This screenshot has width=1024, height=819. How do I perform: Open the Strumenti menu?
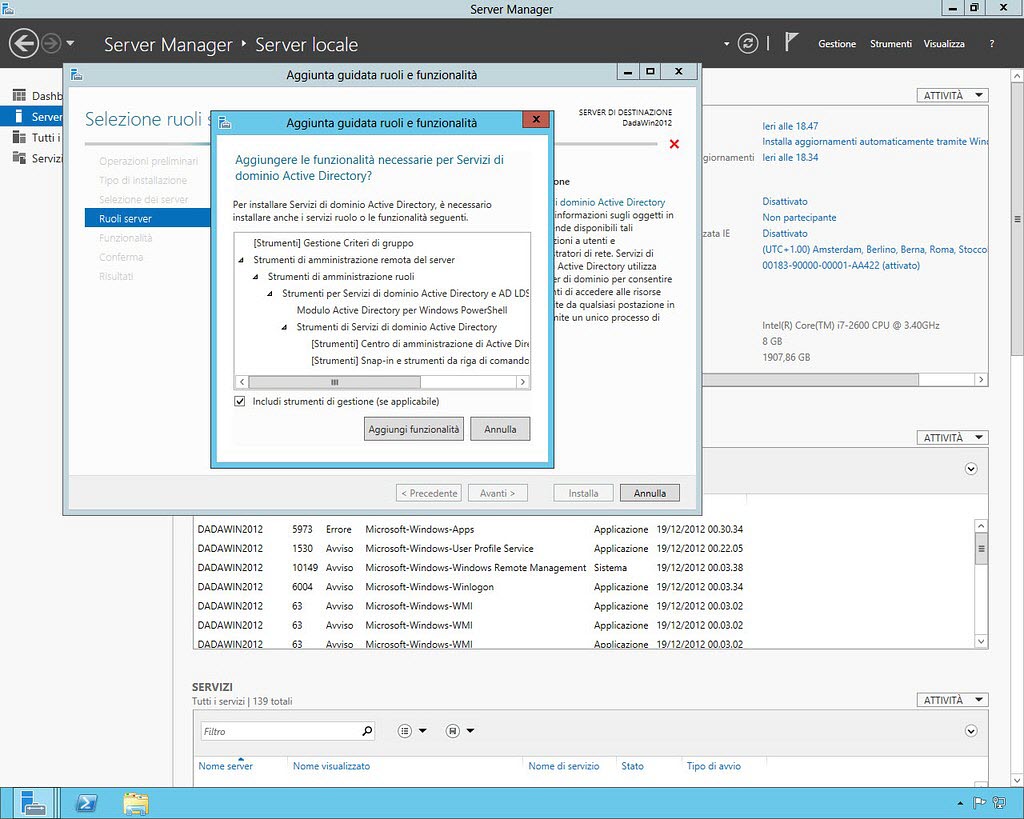[890, 44]
